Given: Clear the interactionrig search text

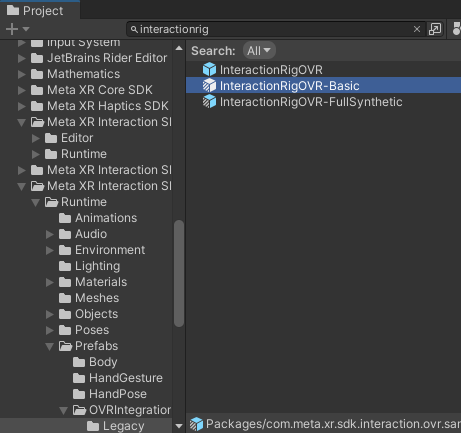Looking at the screenshot, I should [x=417, y=29].
